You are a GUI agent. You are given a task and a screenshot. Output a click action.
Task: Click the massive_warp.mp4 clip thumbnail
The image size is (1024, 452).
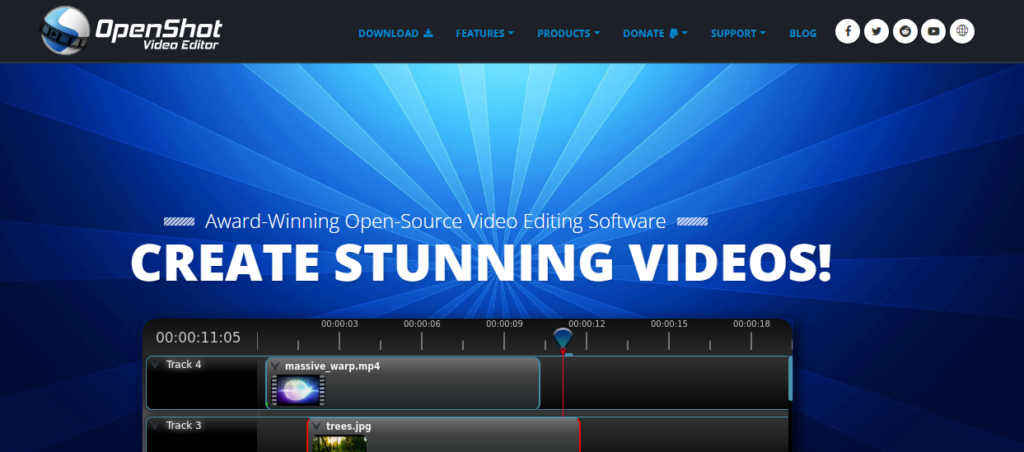click(x=298, y=390)
